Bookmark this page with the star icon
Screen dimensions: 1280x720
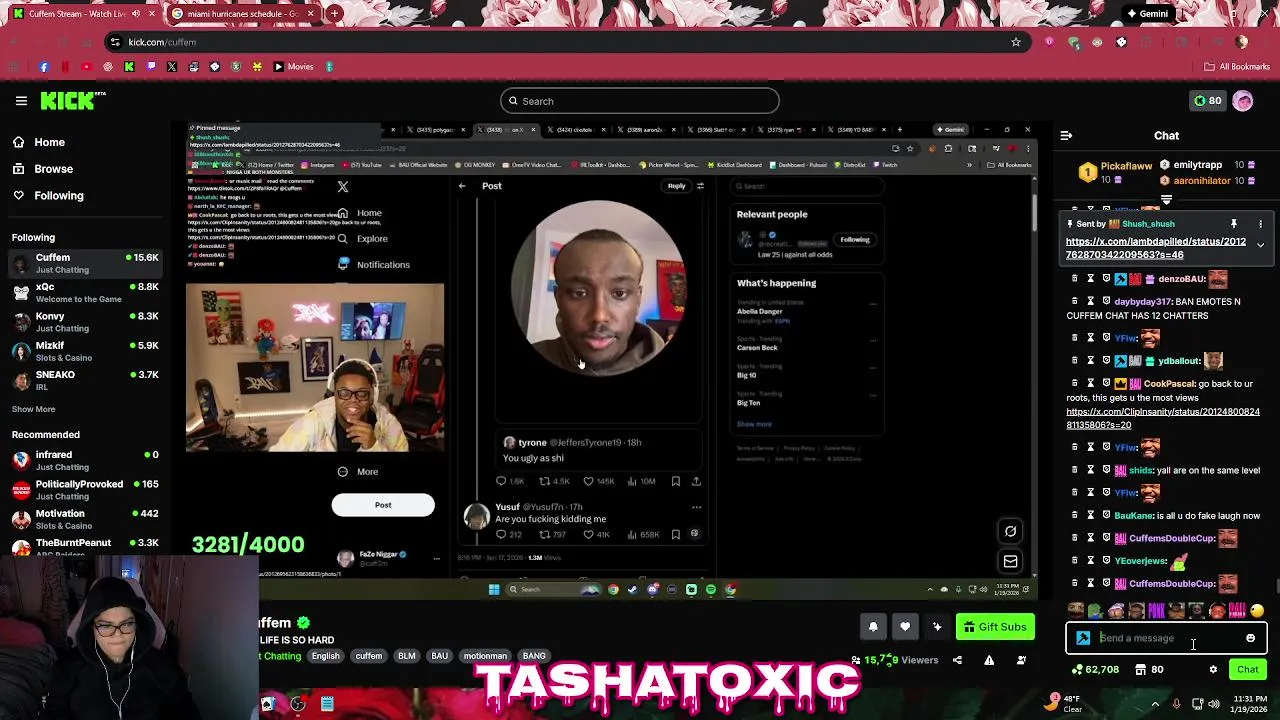click(x=1016, y=42)
